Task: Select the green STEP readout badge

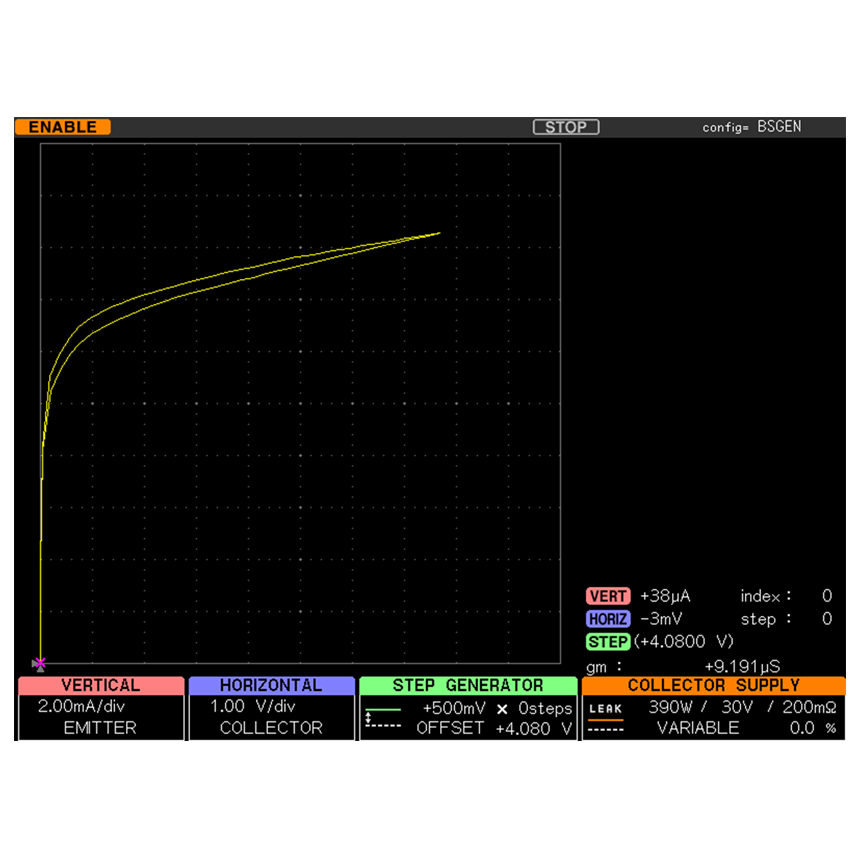Action: [608, 641]
